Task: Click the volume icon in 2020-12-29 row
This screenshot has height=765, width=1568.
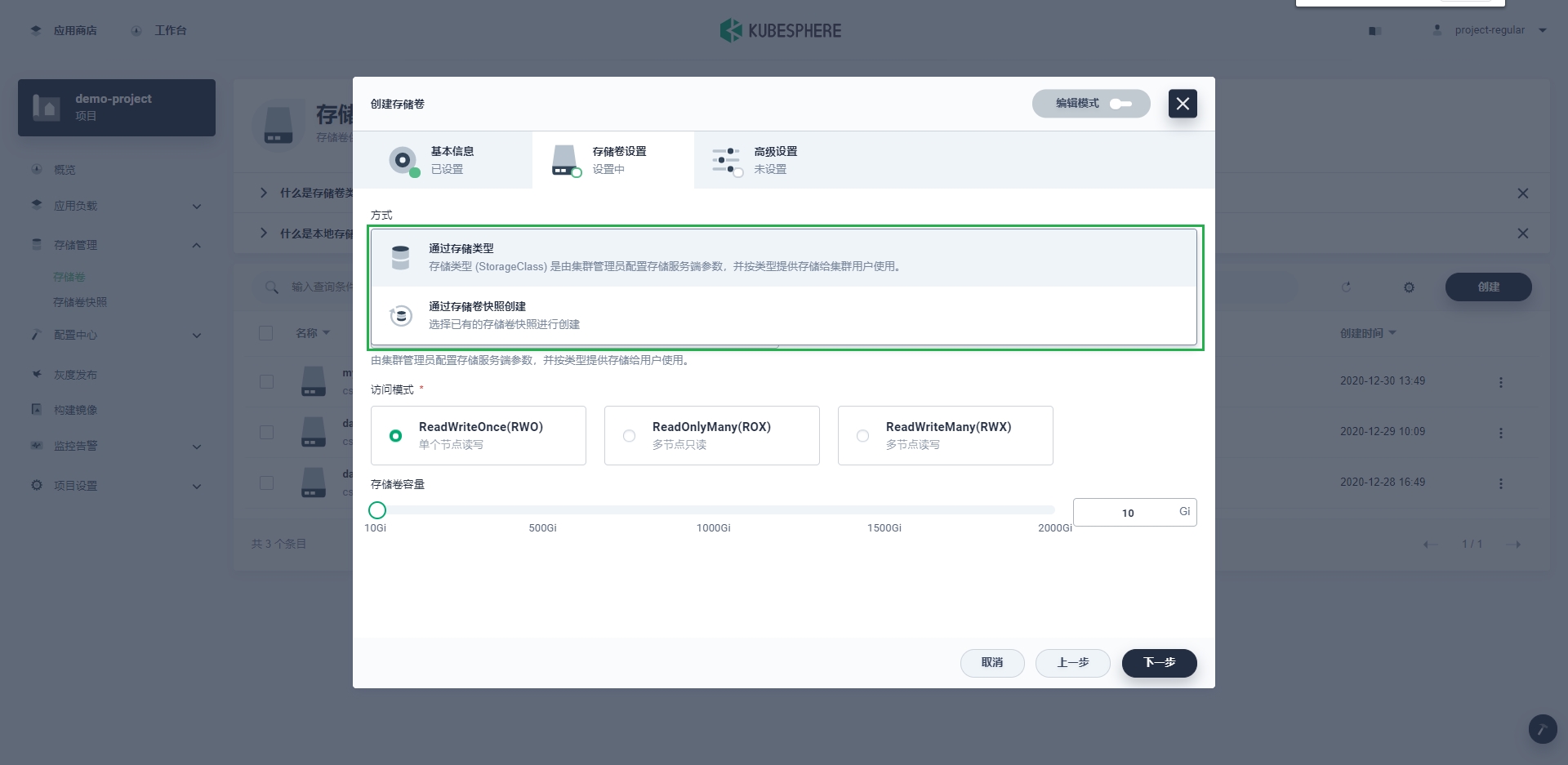Action: pos(314,432)
